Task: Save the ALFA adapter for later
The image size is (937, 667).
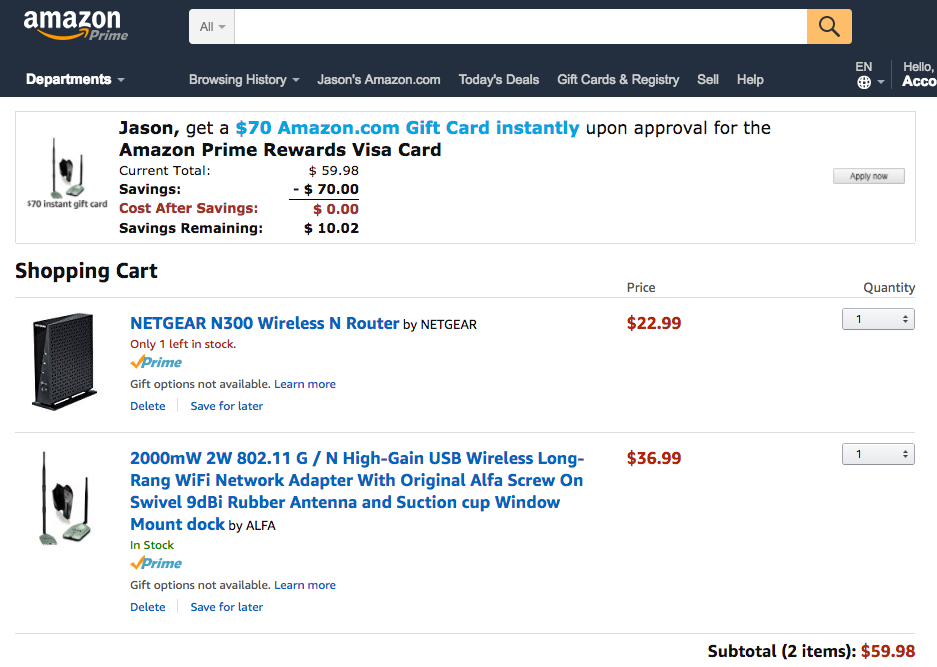Action: click(227, 607)
